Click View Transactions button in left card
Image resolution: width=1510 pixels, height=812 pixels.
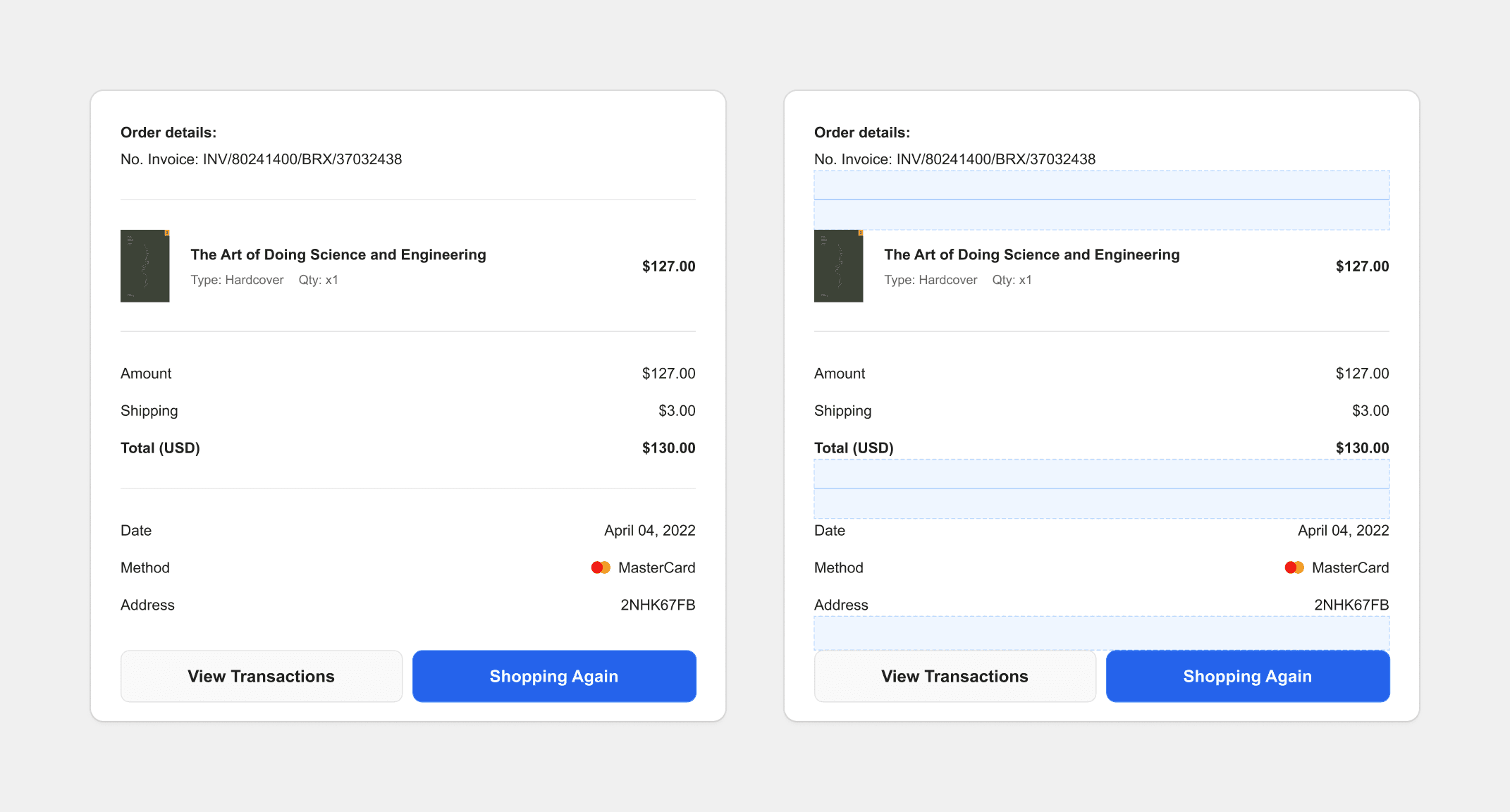click(261, 676)
